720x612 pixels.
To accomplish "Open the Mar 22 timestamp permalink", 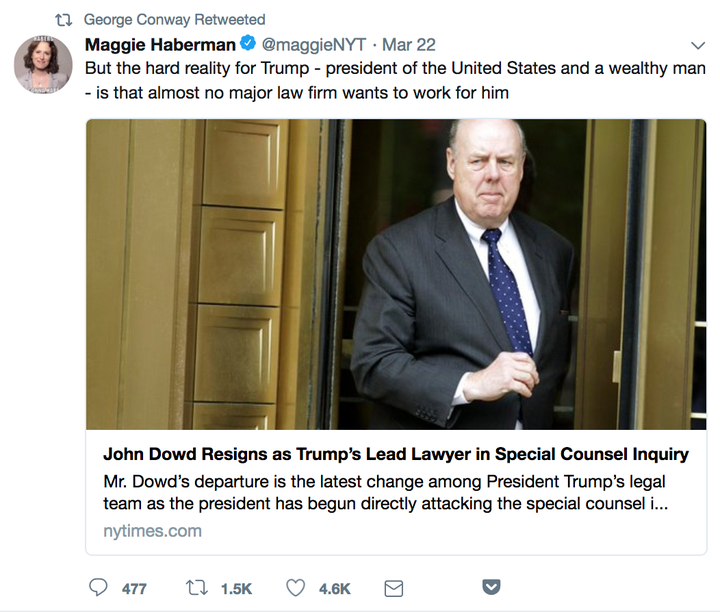I will pyautogui.click(x=409, y=45).
